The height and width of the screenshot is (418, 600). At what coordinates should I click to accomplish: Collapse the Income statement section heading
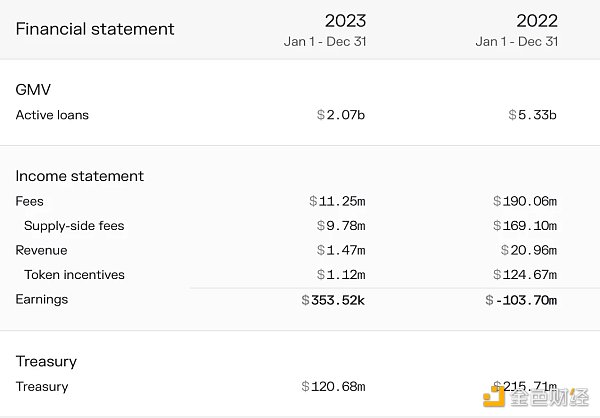(80, 176)
